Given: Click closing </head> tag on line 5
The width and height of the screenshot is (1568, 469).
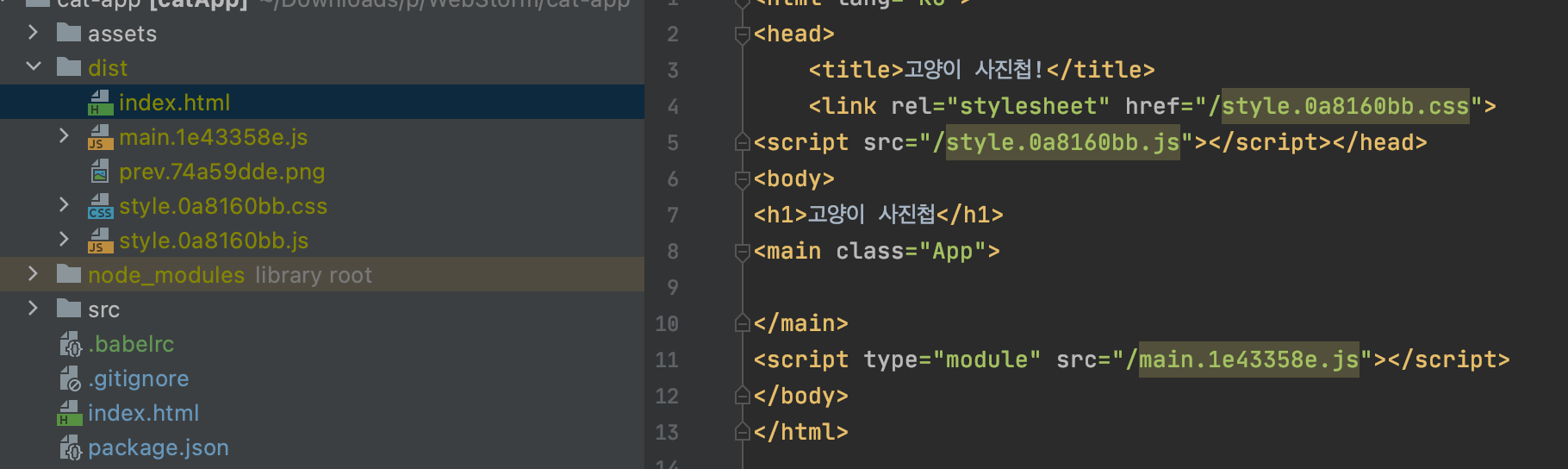Looking at the screenshot, I should coord(1379,142).
